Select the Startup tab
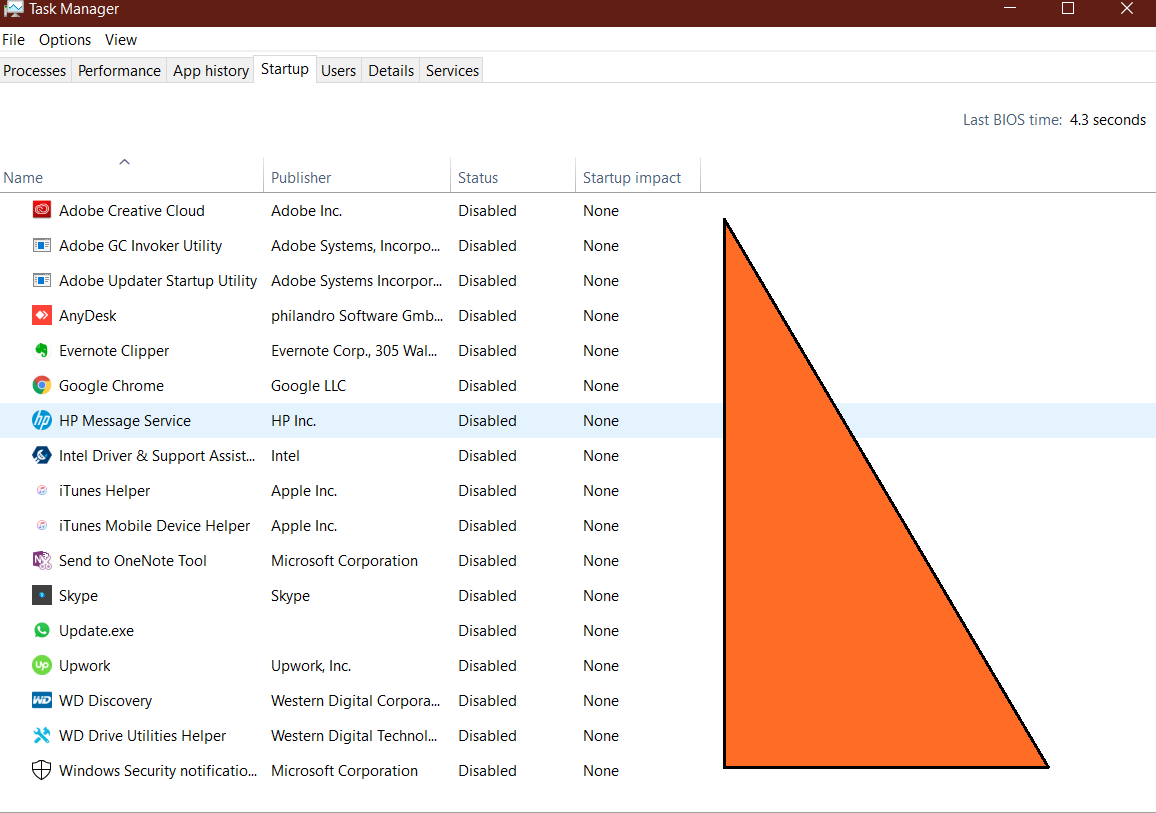 (x=285, y=69)
